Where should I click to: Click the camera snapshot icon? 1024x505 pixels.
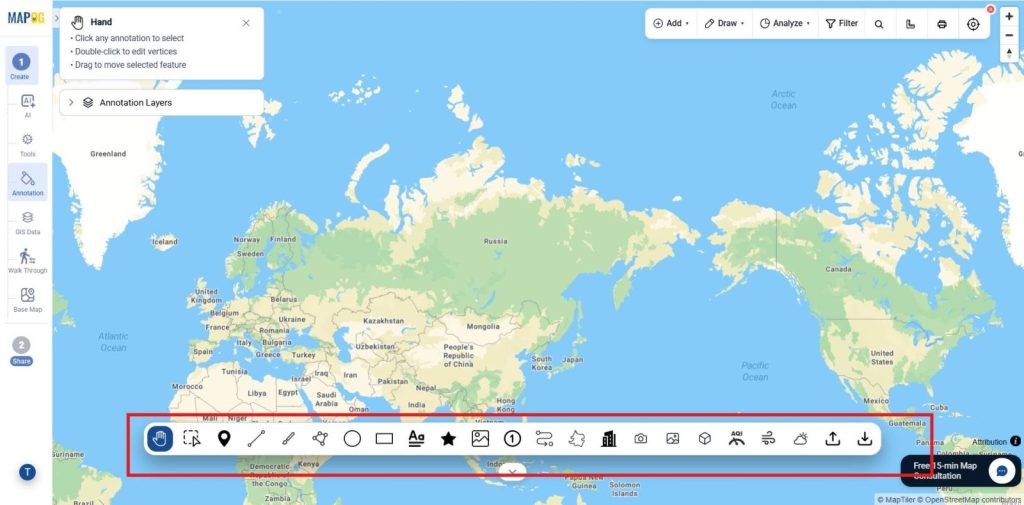click(x=641, y=439)
